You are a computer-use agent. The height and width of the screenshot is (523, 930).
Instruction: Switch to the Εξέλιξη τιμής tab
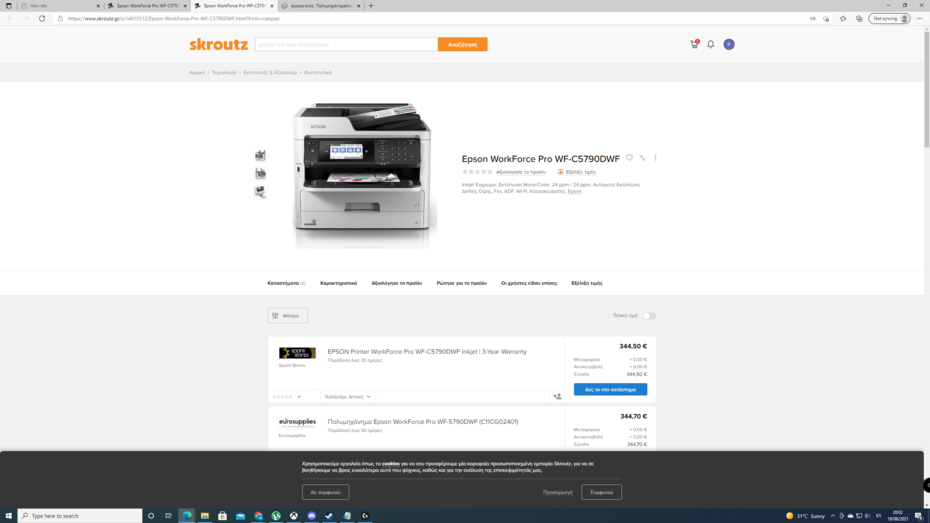(x=587, y=283)
